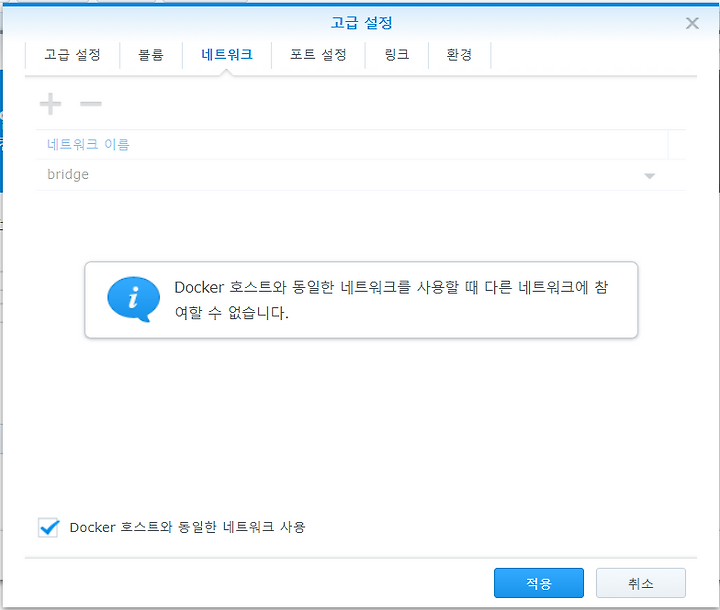Close the 고급 설정 dialog with X

692,23
